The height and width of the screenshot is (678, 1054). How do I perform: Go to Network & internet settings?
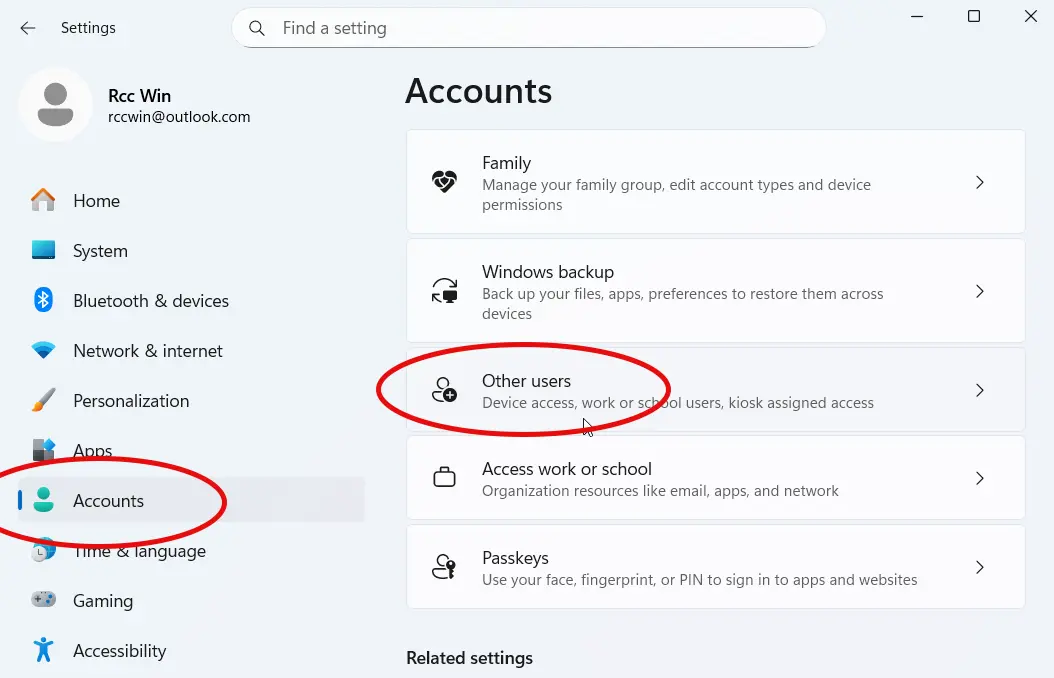tap(147, 350)
